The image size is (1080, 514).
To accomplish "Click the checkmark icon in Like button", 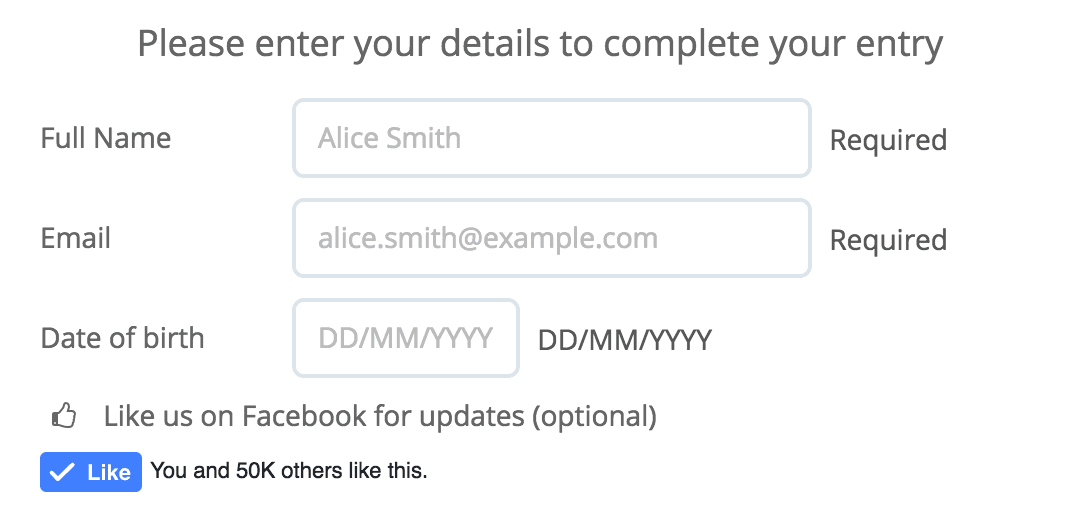I will point(63,473).
